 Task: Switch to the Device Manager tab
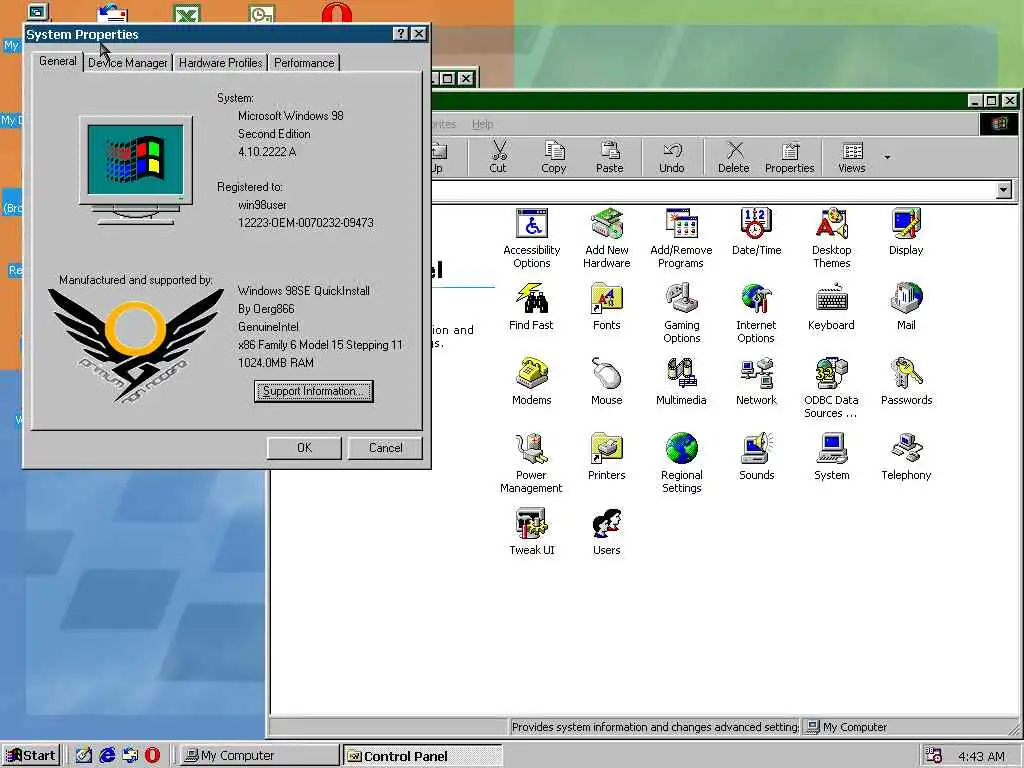tap(127, 63)
